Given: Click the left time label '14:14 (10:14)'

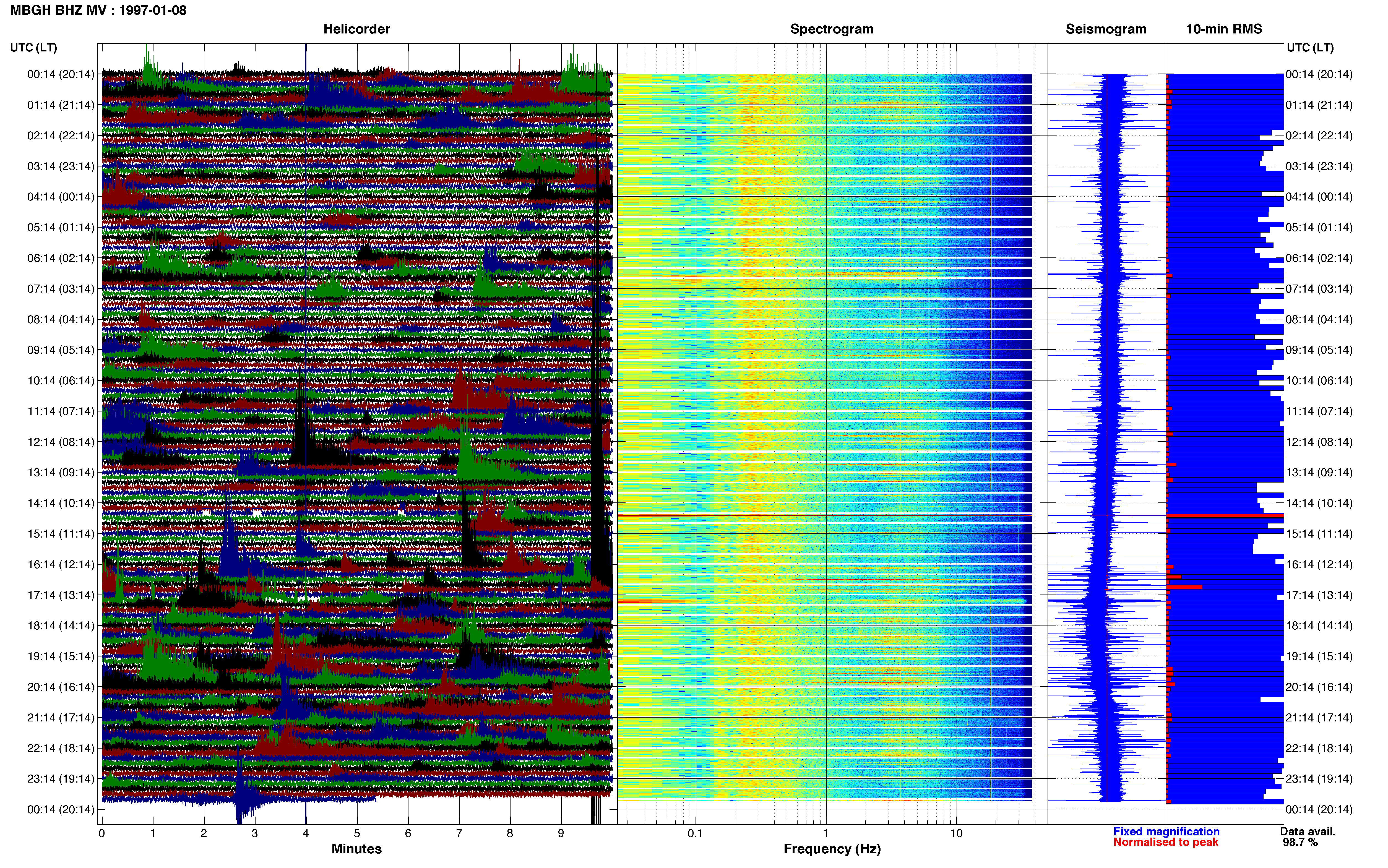Looking at the screenshot, I should pyautogui.click(x=61, y=503).
